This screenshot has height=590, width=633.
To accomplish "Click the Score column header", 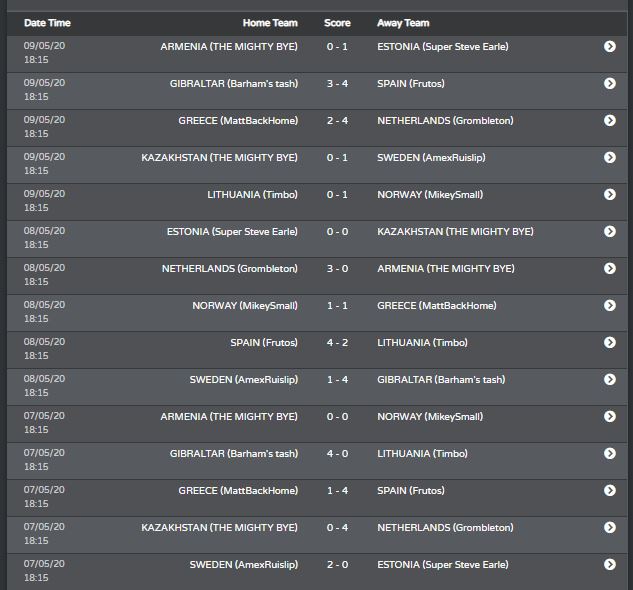I will click(x=337, y=23).
